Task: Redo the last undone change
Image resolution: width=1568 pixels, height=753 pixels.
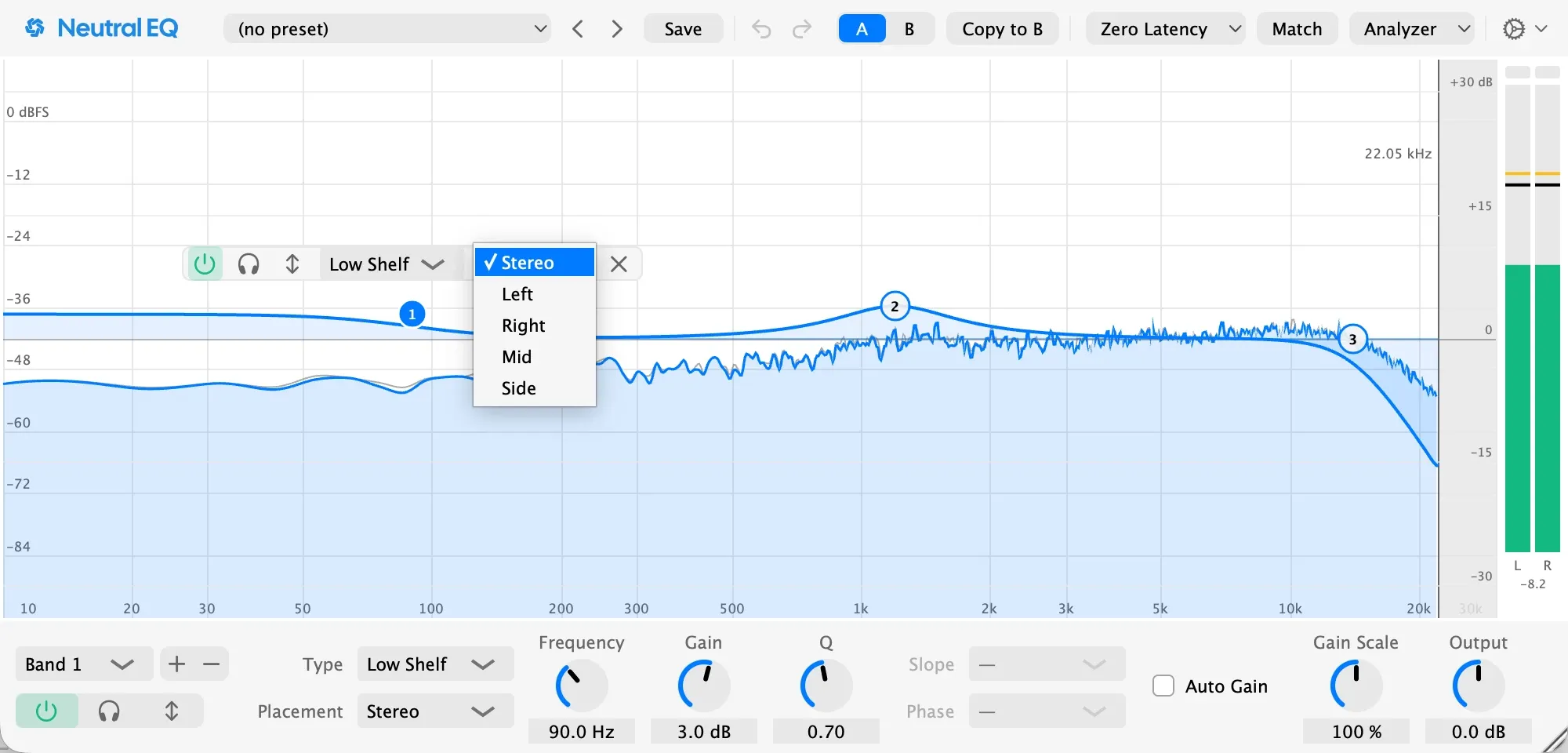Action: tap(802, 29)
